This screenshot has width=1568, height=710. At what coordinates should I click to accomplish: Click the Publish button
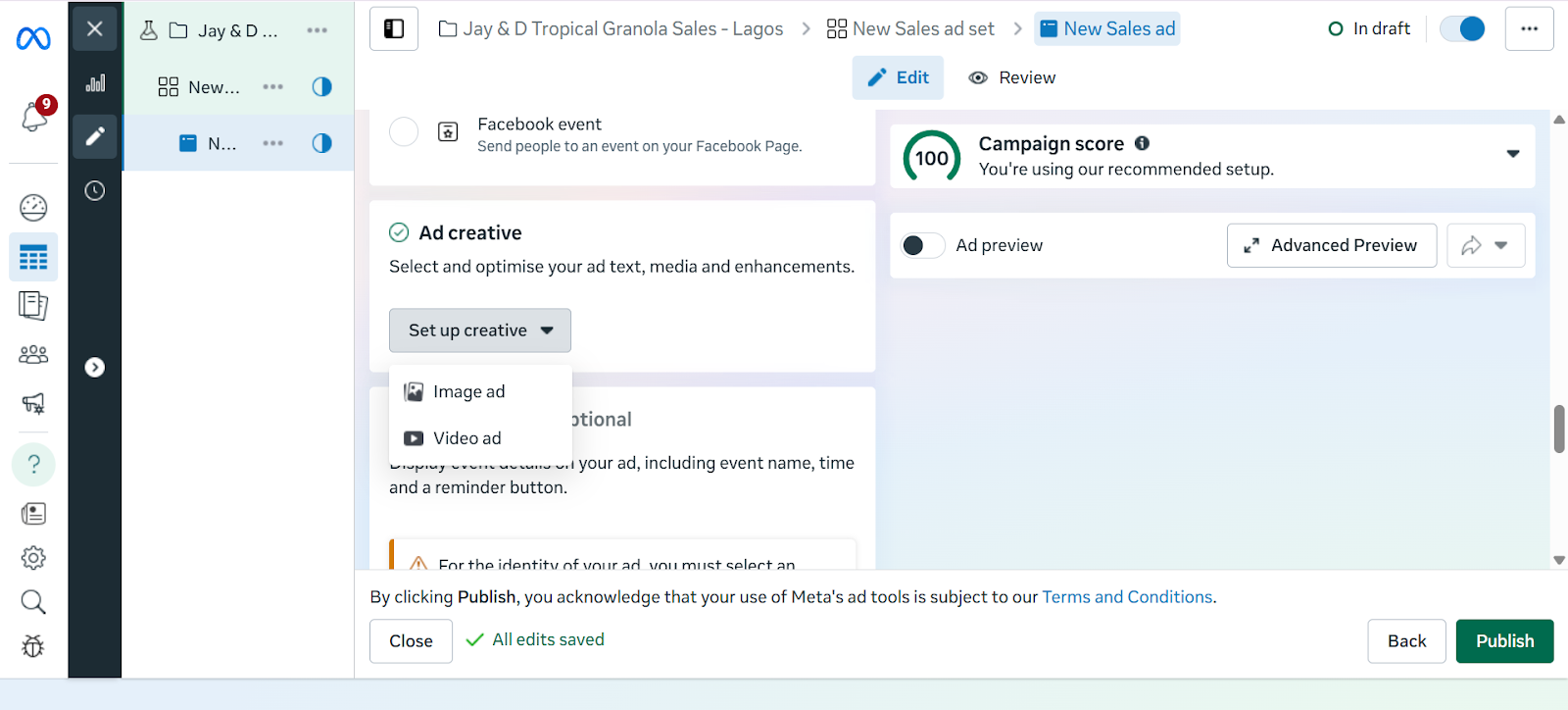(1504, 641)
